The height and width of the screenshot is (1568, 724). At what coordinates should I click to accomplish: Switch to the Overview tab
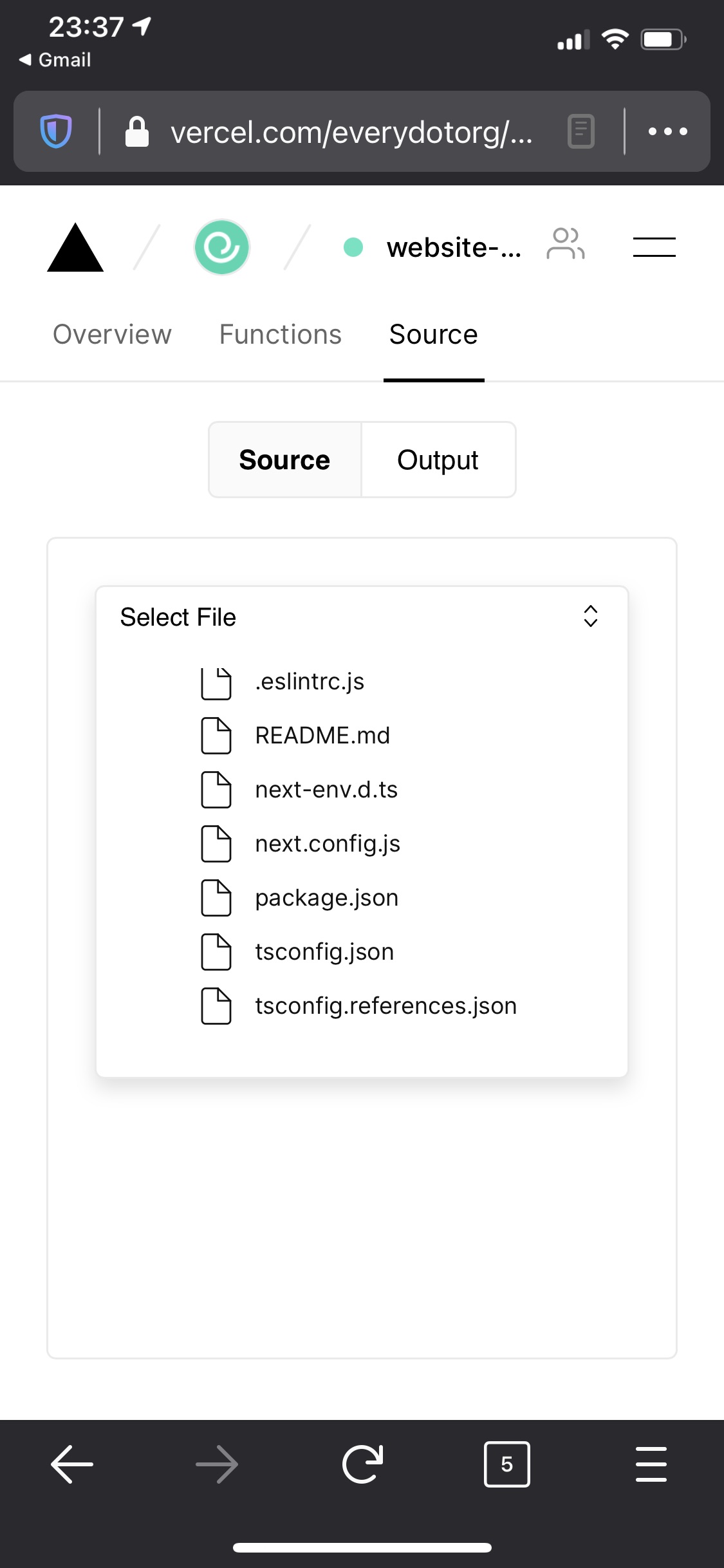pyautogui.click(x=112, y=335)
